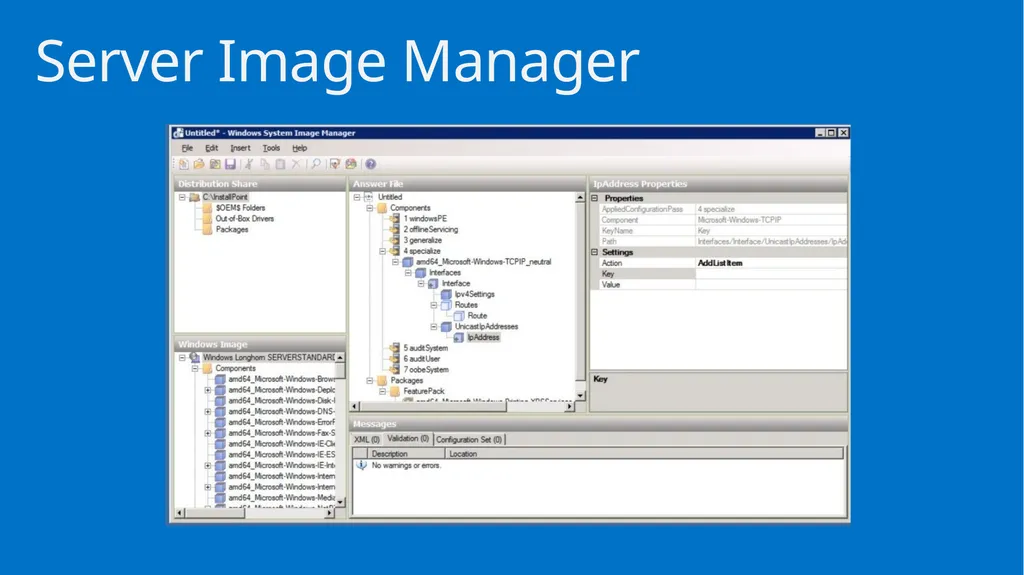Image resolution: width=1024 pixels, height=575 pixels.
Task: Click the Ipv4Settings node icon
Action: pos(446,294)
